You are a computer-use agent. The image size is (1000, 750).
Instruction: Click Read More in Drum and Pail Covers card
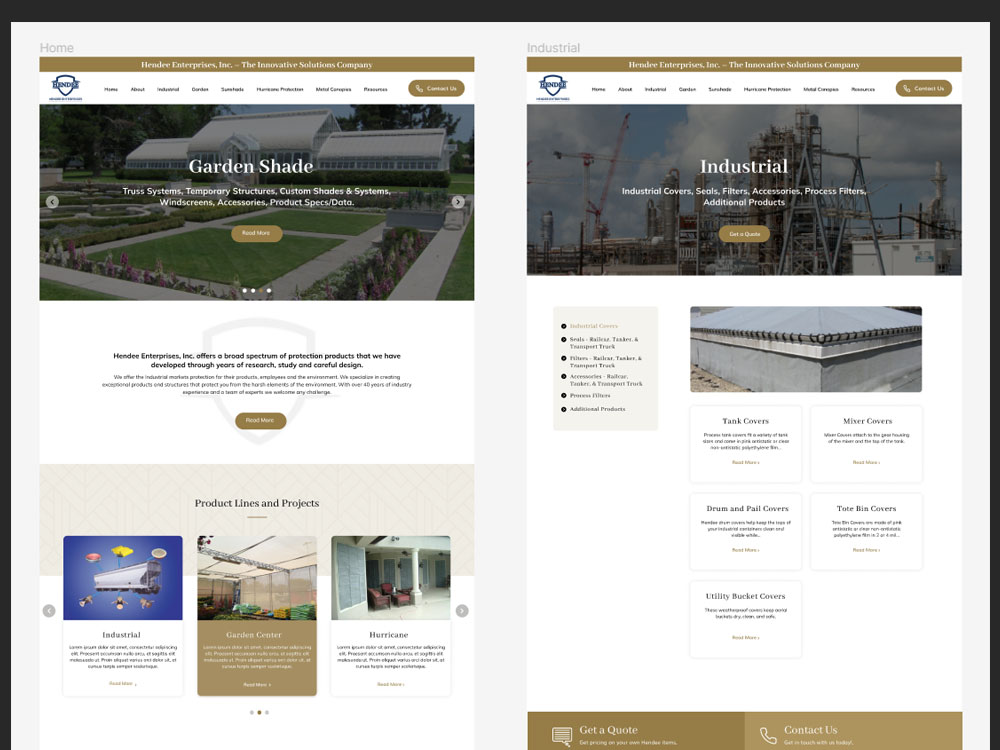pyautogui.click(x=746, y=550)
